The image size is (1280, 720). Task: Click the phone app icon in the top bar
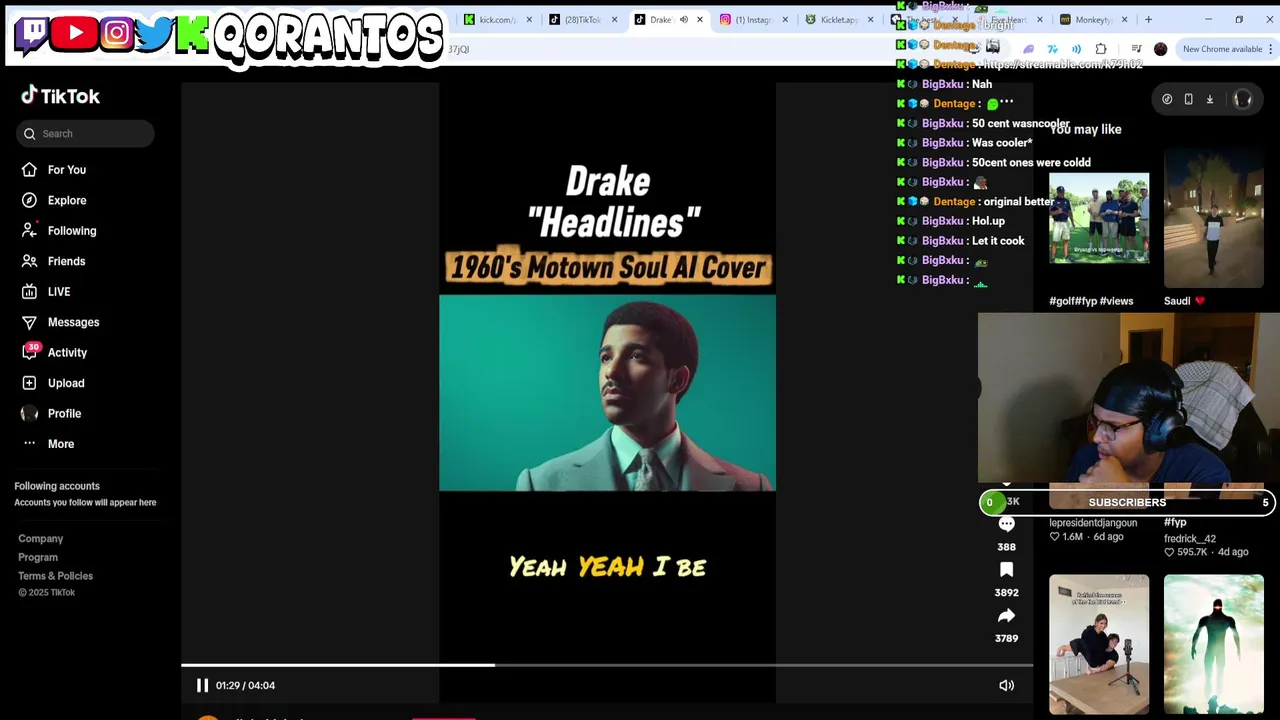click(x=1188, y=99)
